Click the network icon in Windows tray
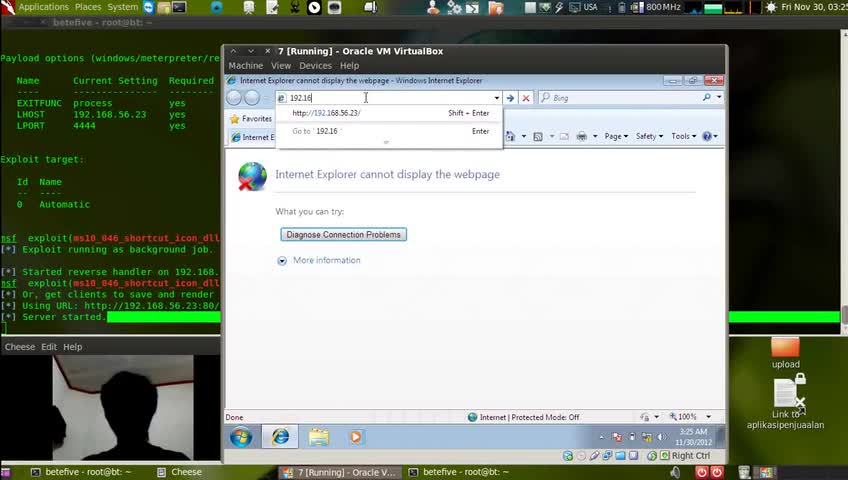The width and height of the screenshot is (848, 480). point(646,437)
